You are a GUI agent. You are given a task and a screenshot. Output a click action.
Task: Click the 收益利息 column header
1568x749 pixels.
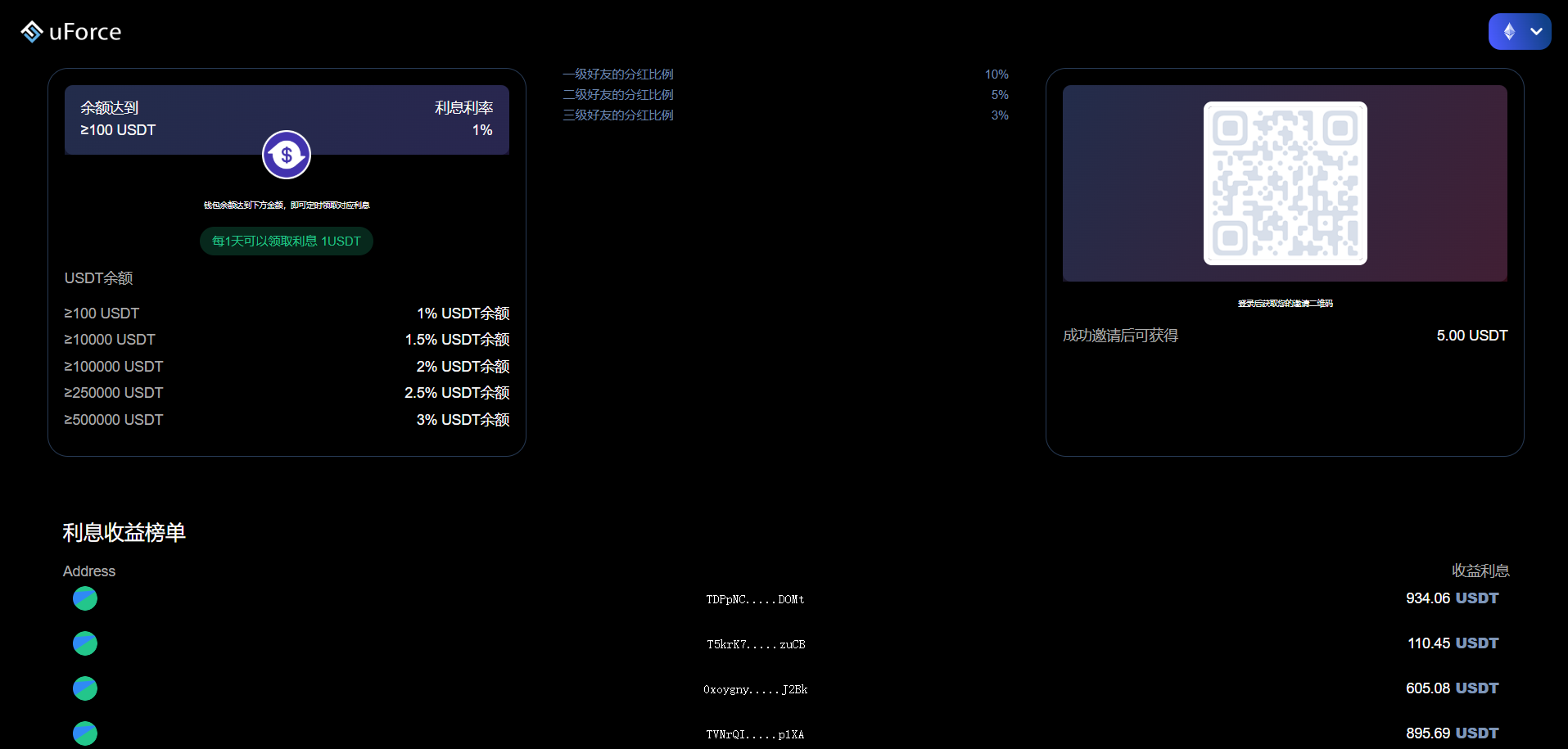point(1480,571)
